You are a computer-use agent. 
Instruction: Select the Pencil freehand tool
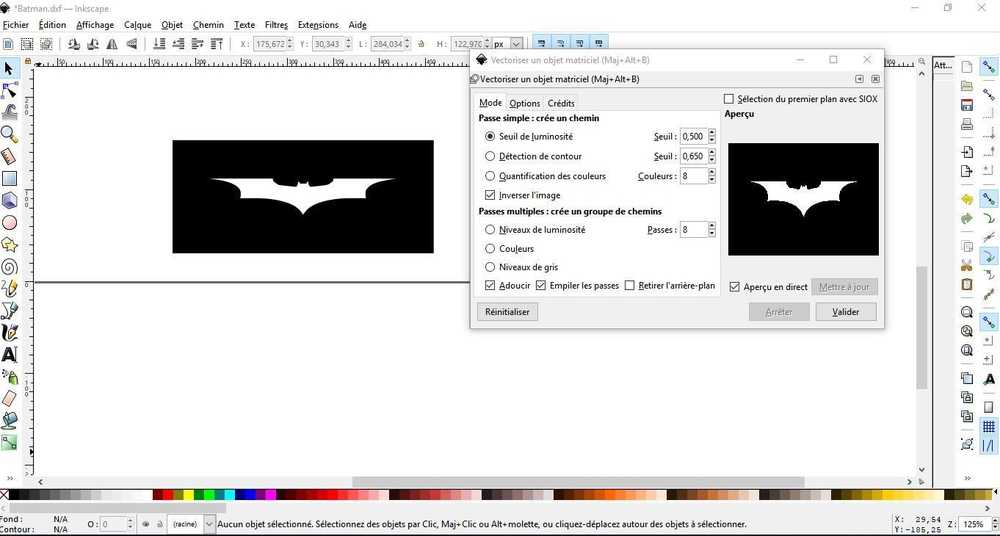pyautogui.click(x=9, y=288)
